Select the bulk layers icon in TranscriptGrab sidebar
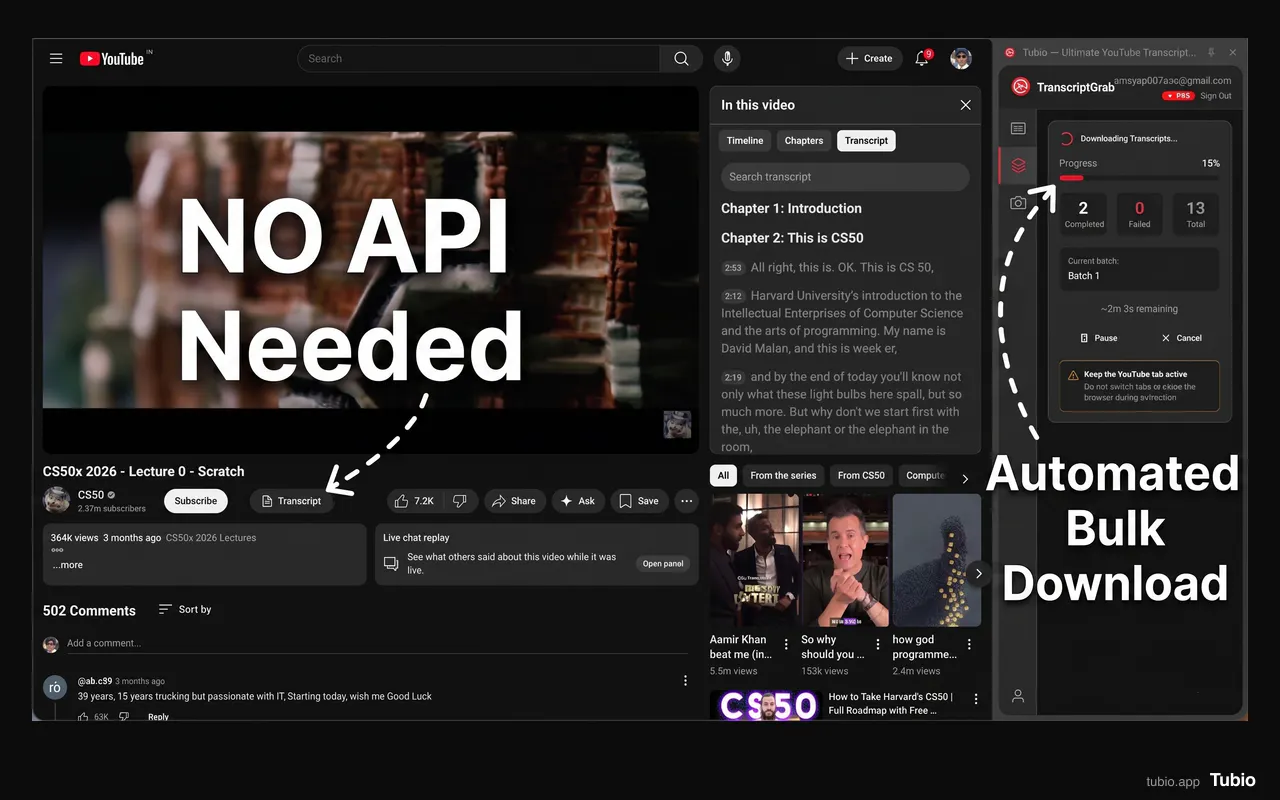This screenshot has height=800, width=1280. (x=1018, y=165)
